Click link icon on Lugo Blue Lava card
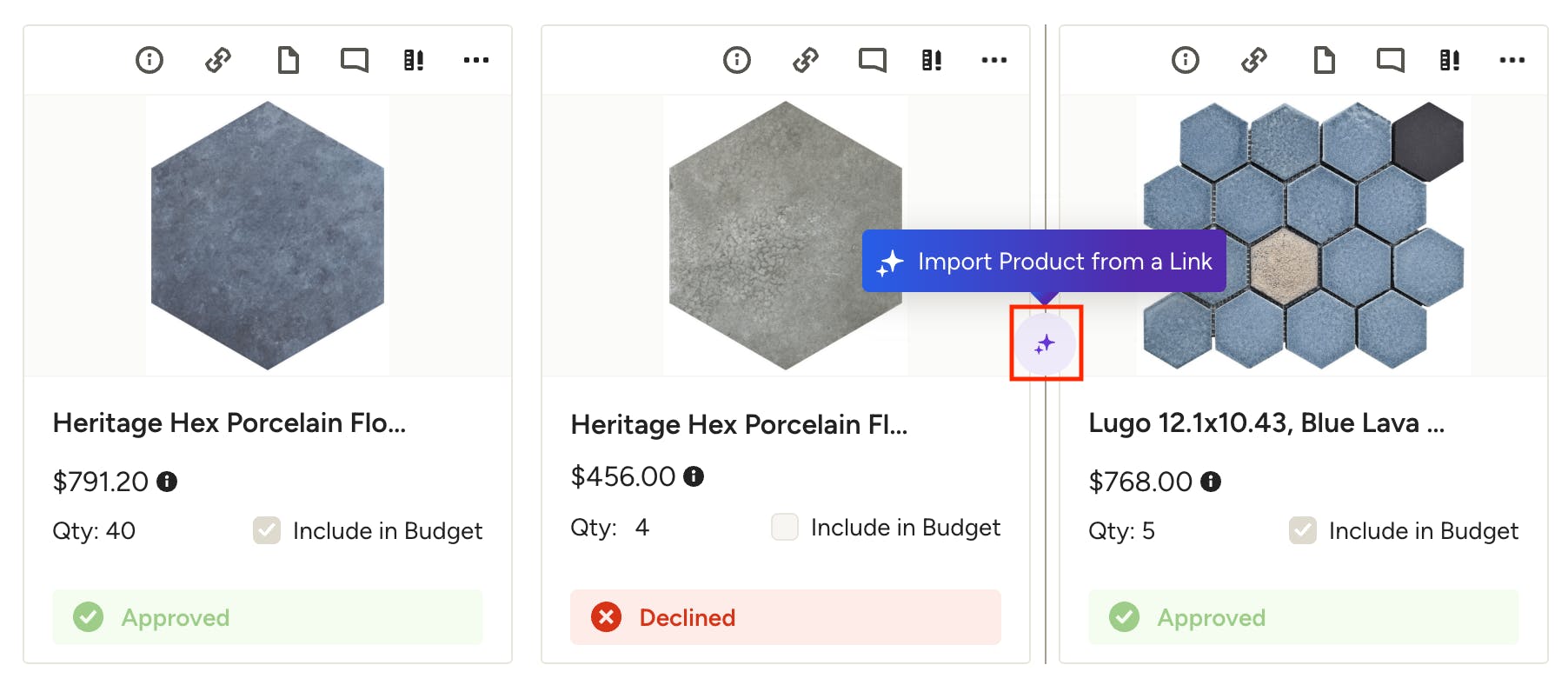The height and width of the screenshot is (685, 1568). tap(1254, 60)
